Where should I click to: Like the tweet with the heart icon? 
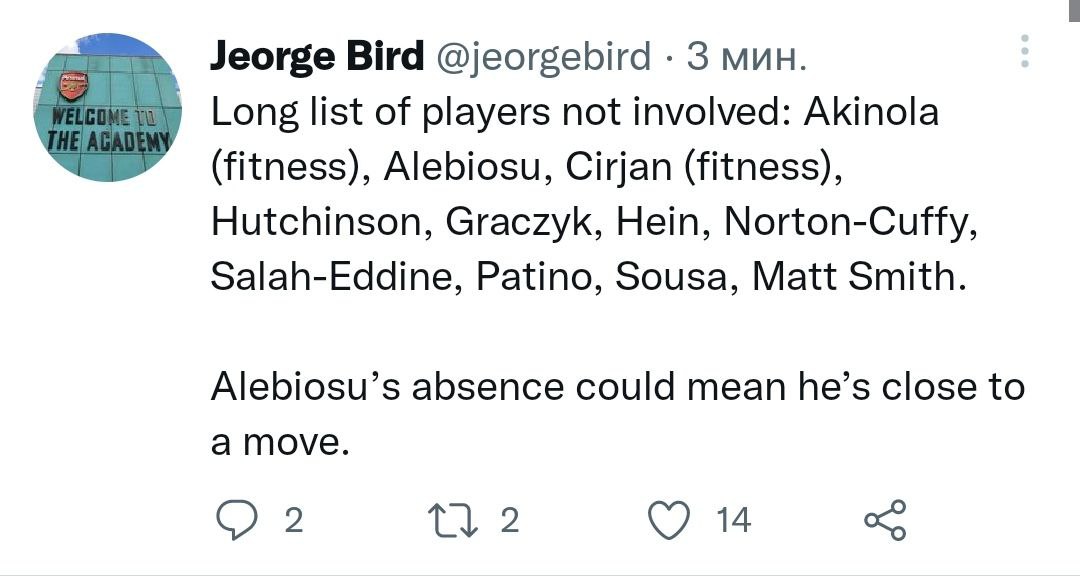click(x=670, y=520)
